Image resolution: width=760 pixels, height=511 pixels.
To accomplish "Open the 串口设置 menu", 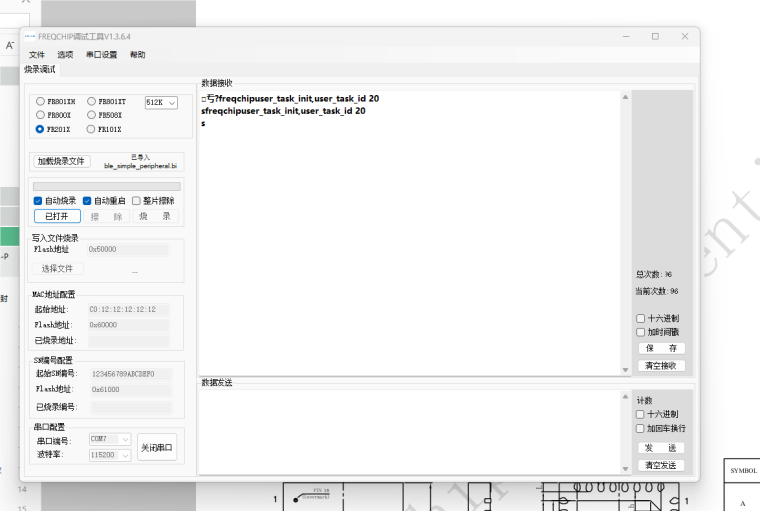I will pos(101,55).
